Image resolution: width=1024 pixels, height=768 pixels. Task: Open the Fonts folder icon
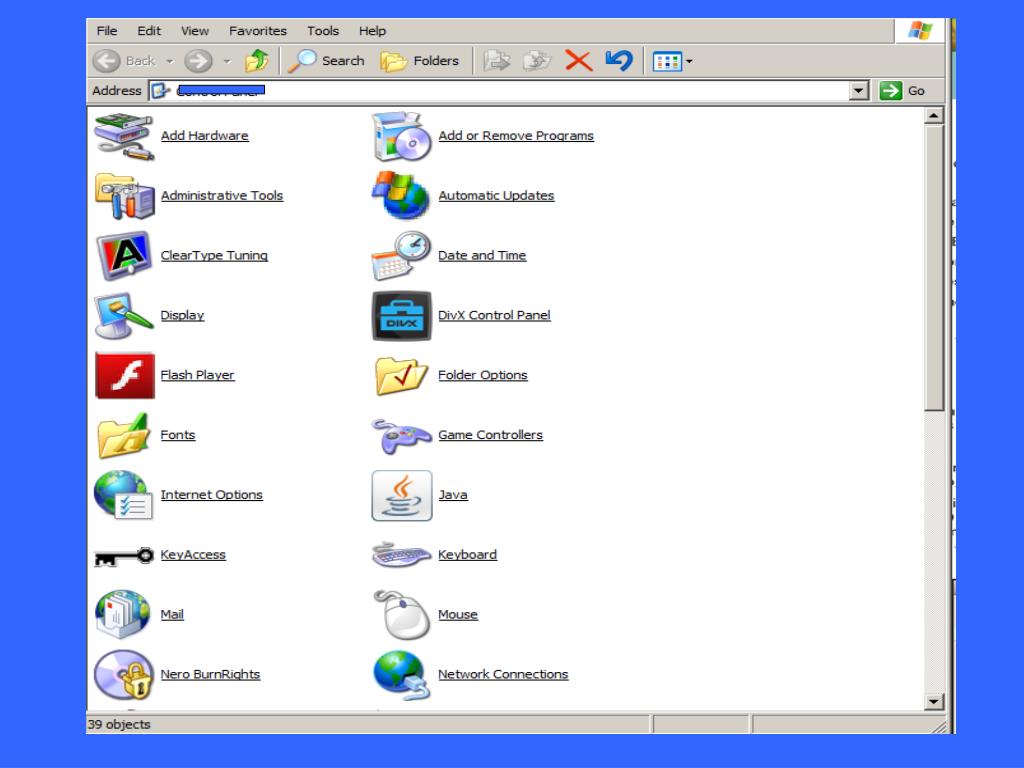point(124,435)
